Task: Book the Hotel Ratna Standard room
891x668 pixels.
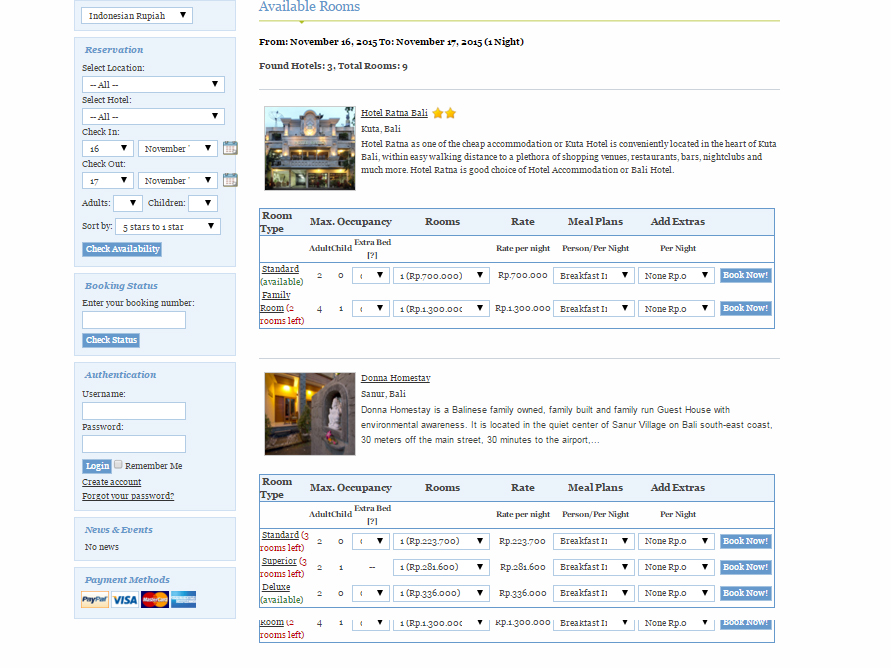Action: [745, 275]
